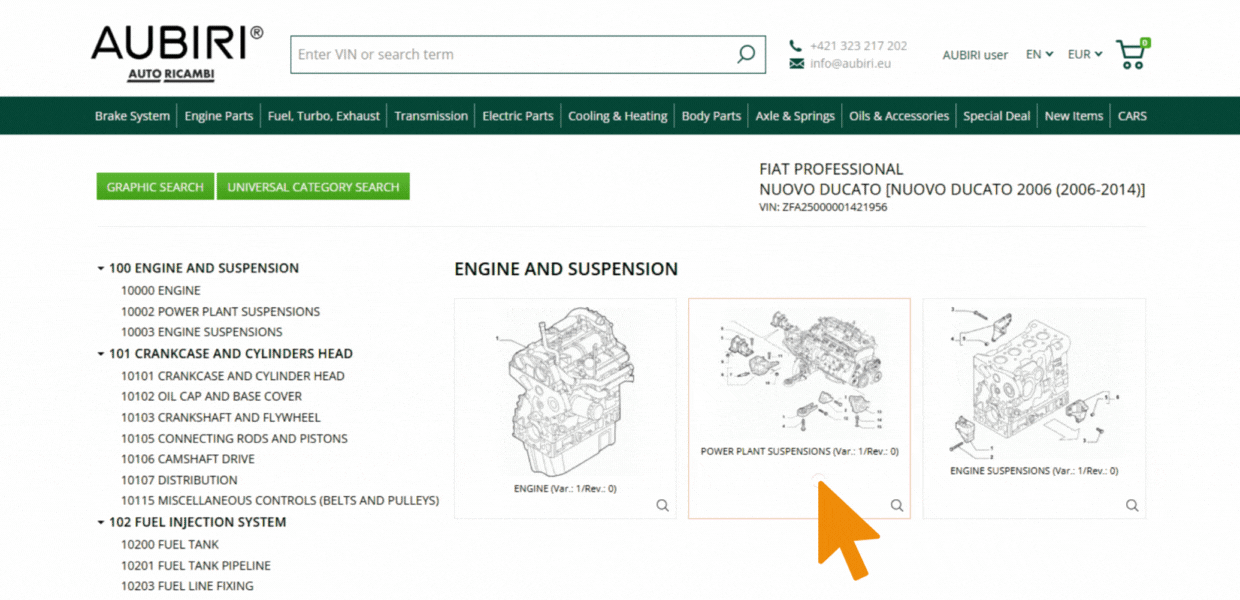Click the search magnifier icon
Viewport: 1240px width, 600px height.
tap(746, 54)
